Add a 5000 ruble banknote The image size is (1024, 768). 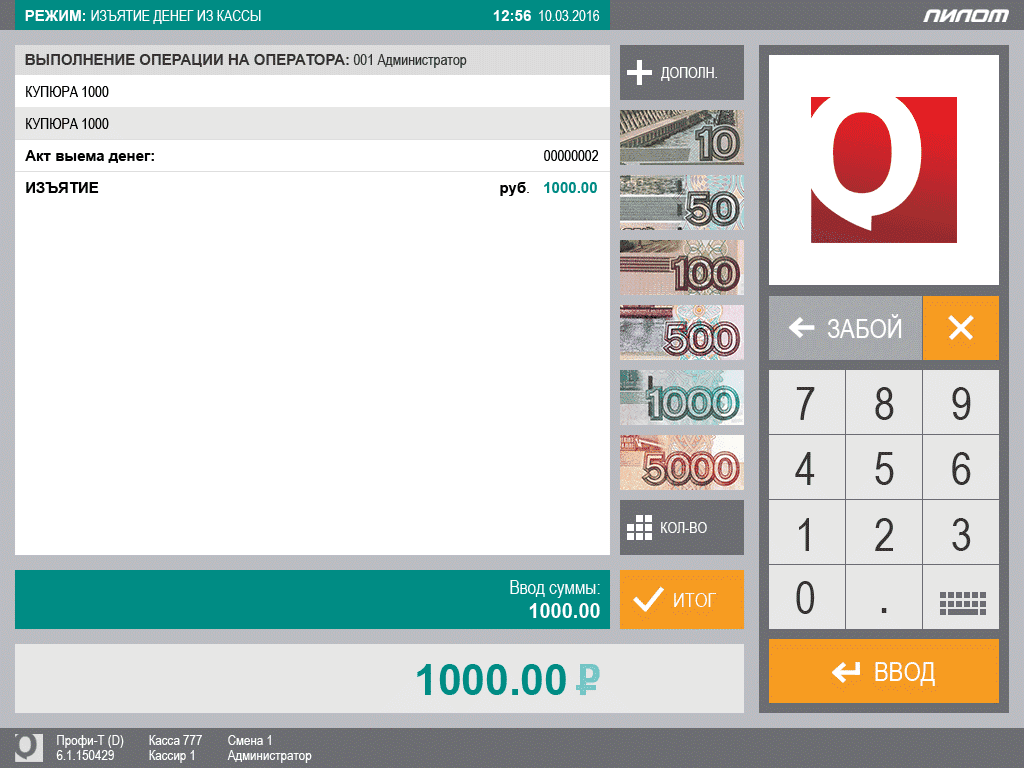tap(681, 462)
